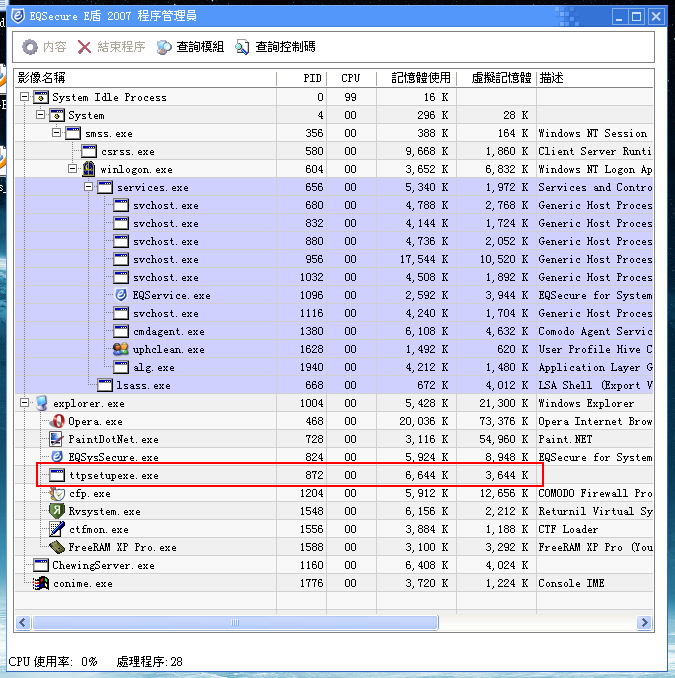Sort by 記憶體使用 column header
This screenshot has width=675, height=678.
coord(416,78)
